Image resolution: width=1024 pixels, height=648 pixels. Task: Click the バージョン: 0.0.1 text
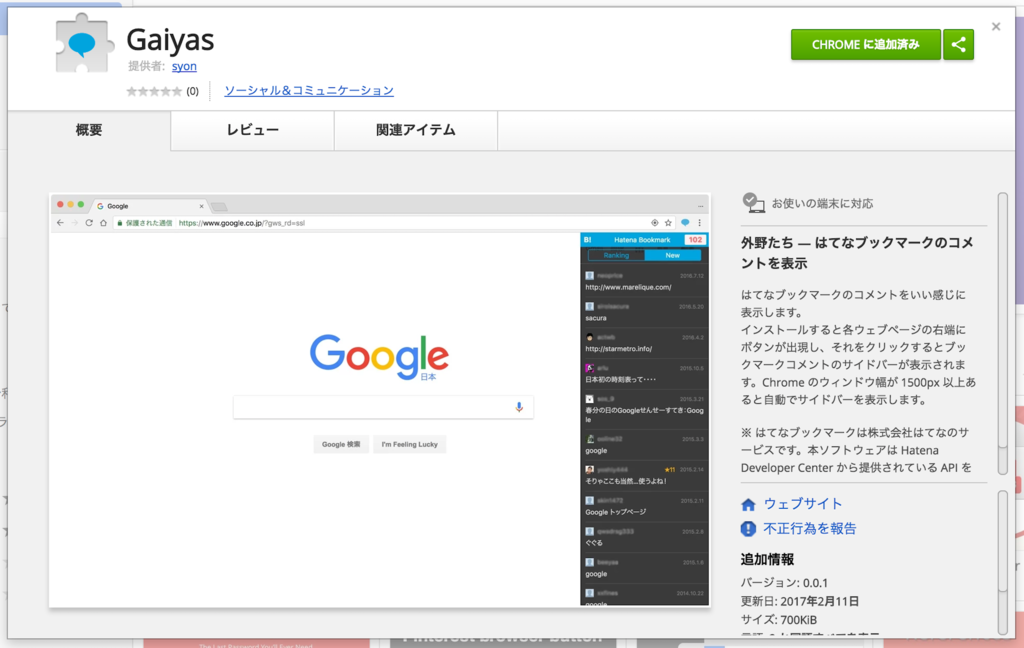coord(784,583)
